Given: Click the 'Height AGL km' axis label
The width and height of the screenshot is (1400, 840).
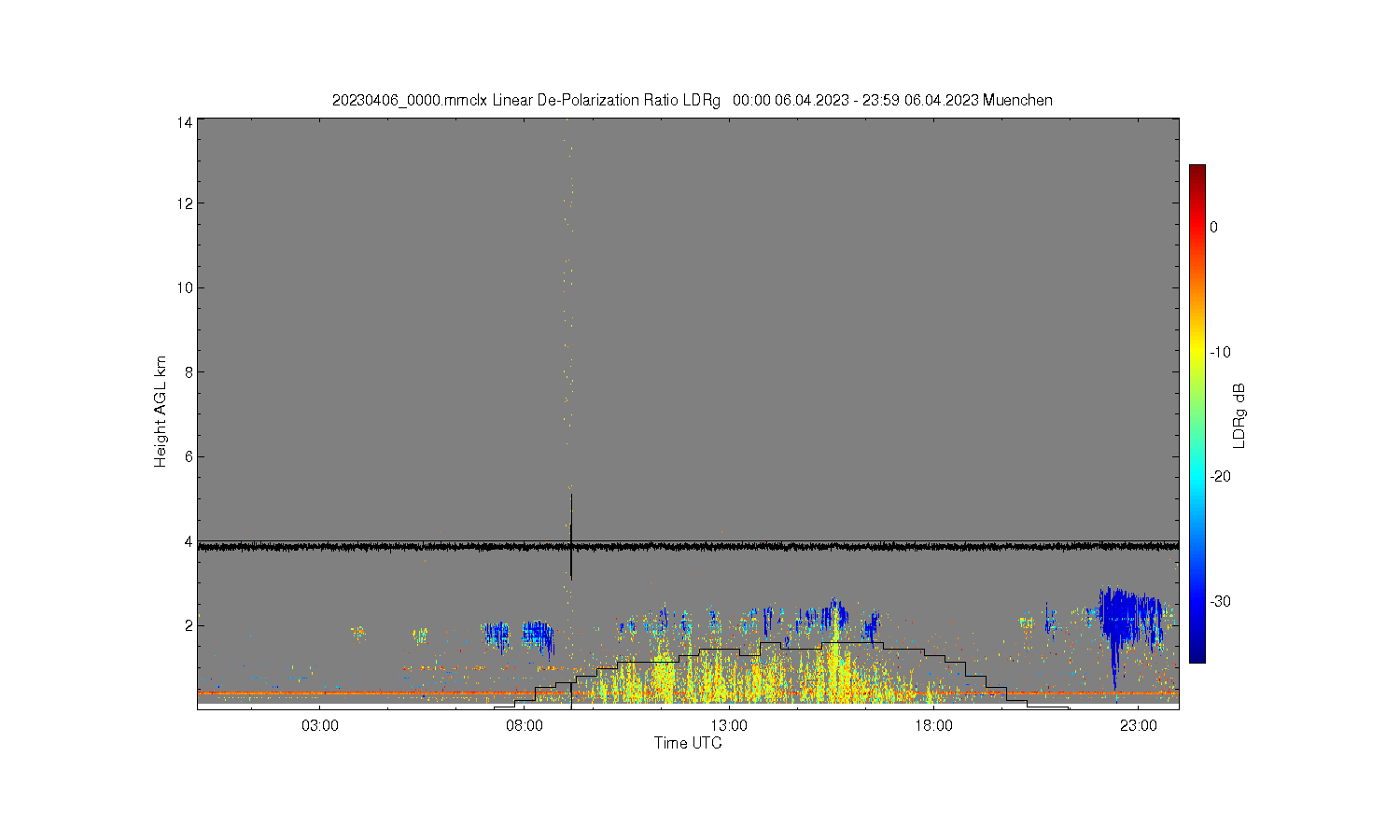Looking at the screenshot, I should pyautogui.click(x=161, y=412).
